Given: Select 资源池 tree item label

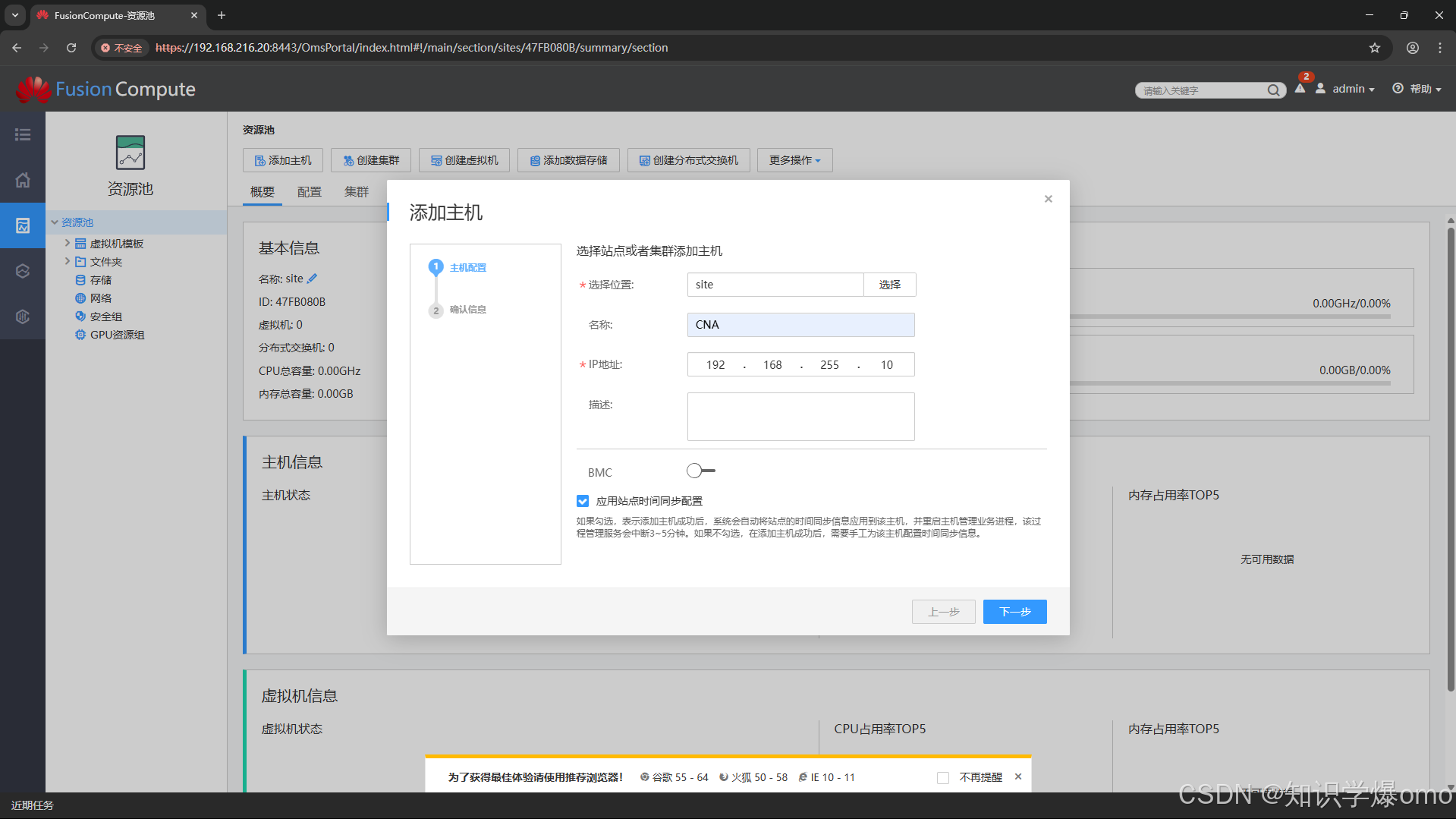Looking at the screenshot, I should [77, 222].
